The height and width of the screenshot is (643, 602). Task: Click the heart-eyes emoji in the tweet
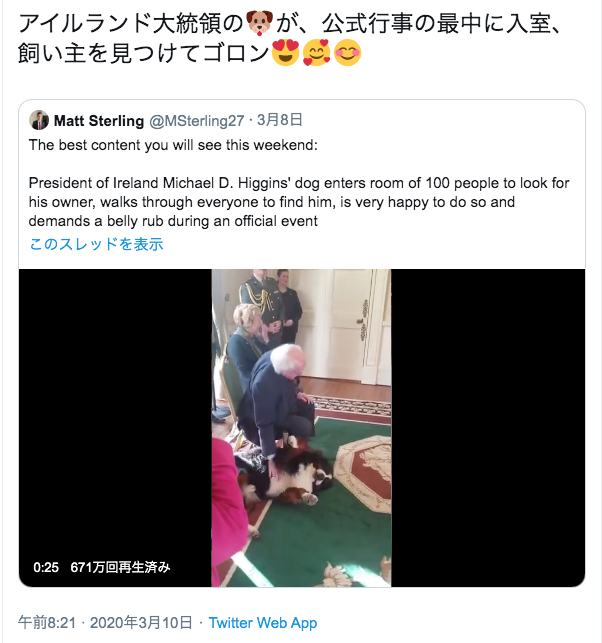tap(285, 53)
